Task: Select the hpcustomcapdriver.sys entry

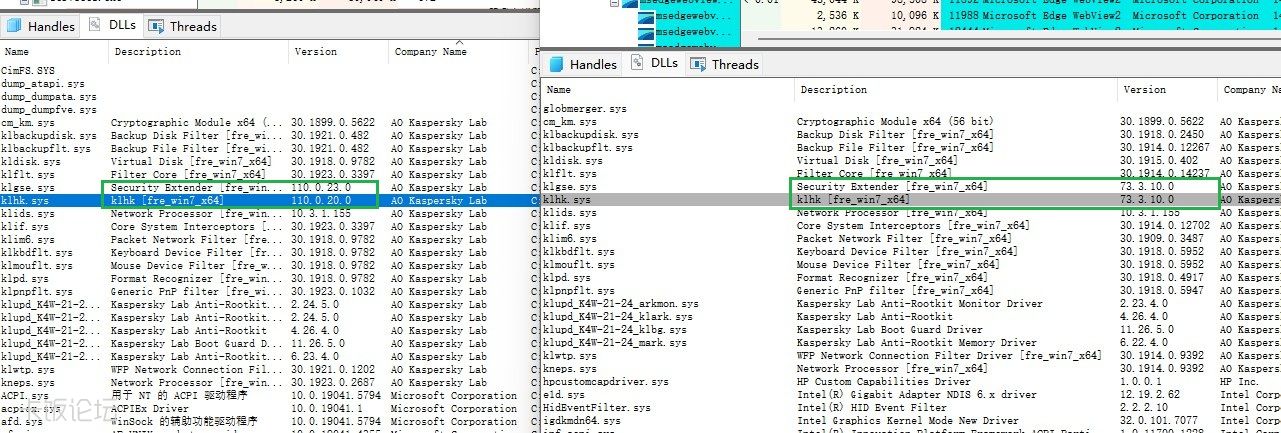Action: click(x=607, y=381)
